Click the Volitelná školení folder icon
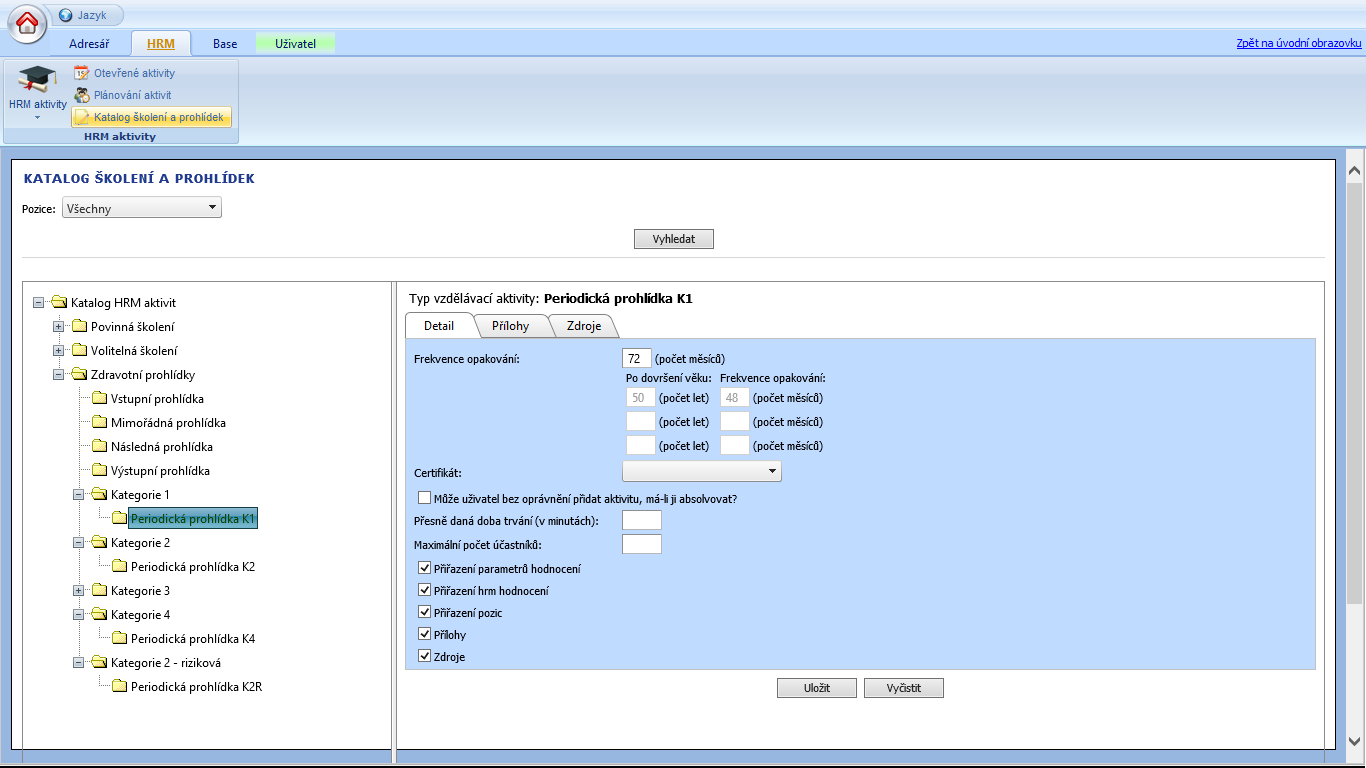1366x768 pixels. click(79, 351)
